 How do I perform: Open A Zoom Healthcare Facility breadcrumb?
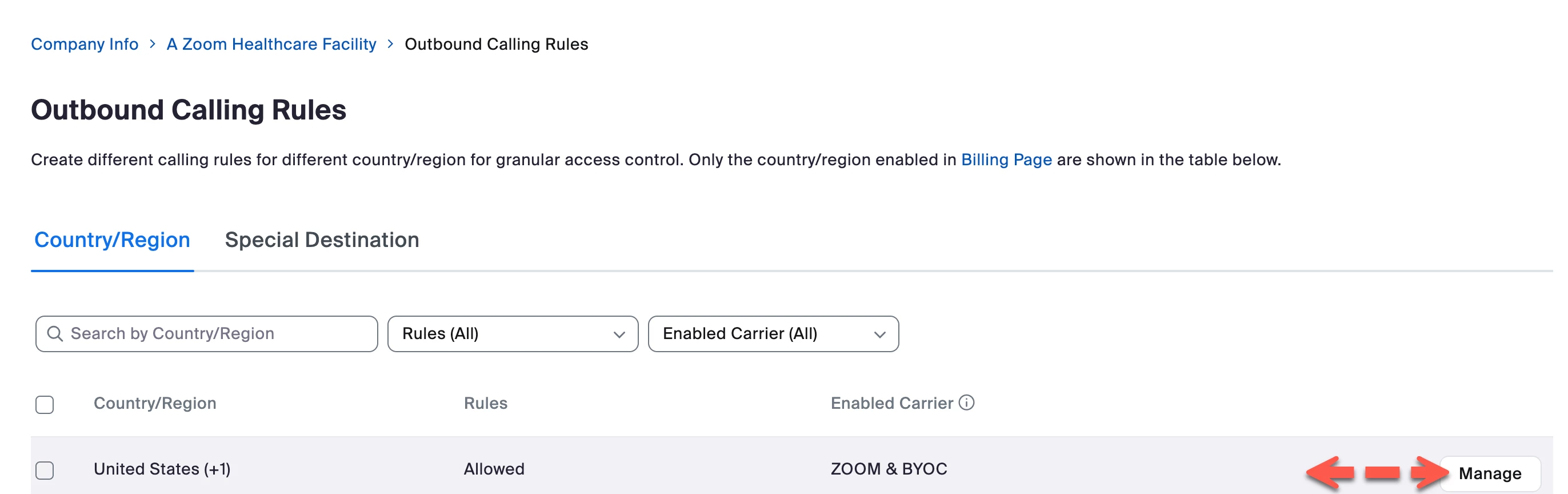271,44
